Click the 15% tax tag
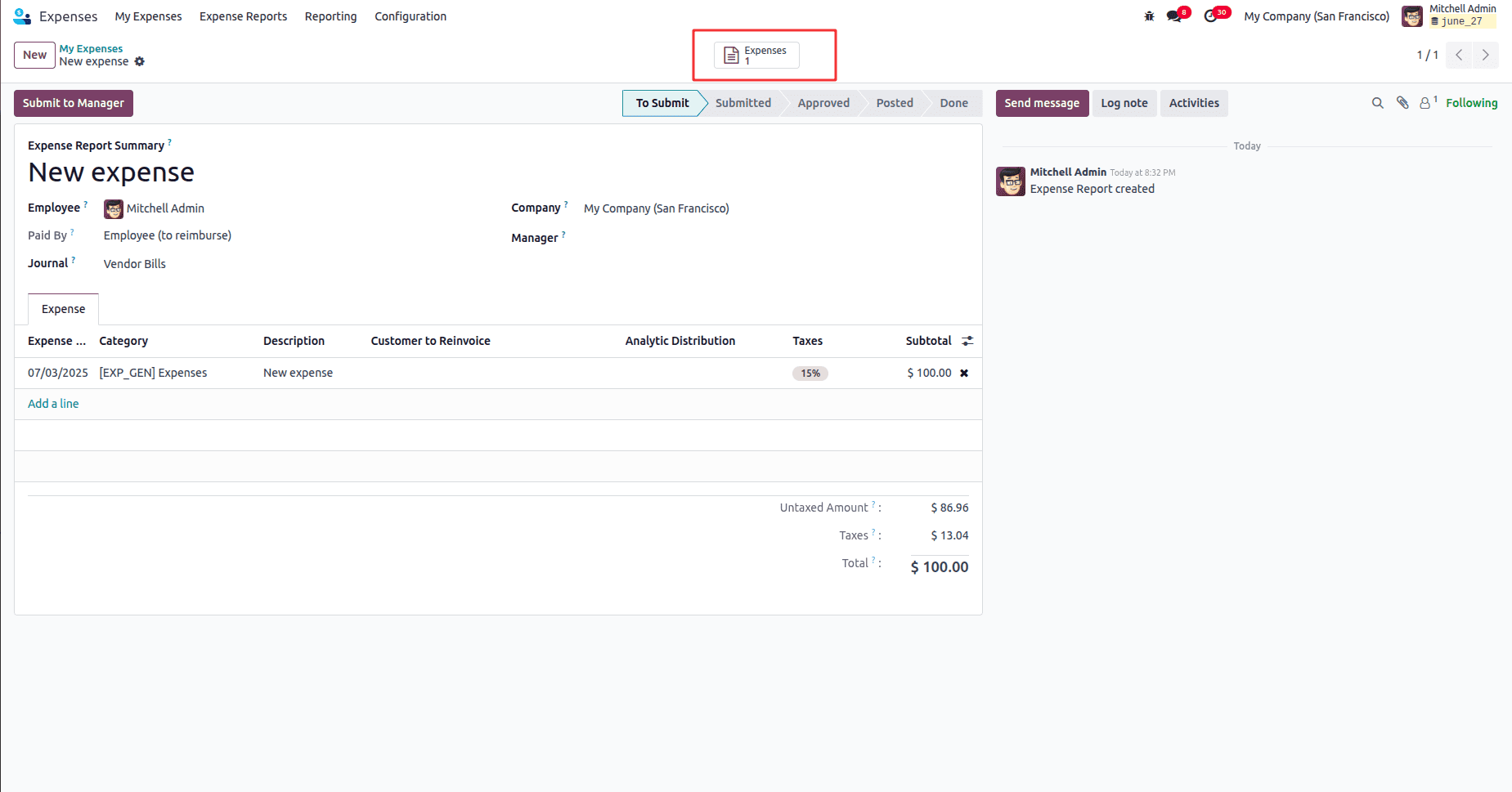The height and width of the screenshot is (792, 1512). (810, 374)
